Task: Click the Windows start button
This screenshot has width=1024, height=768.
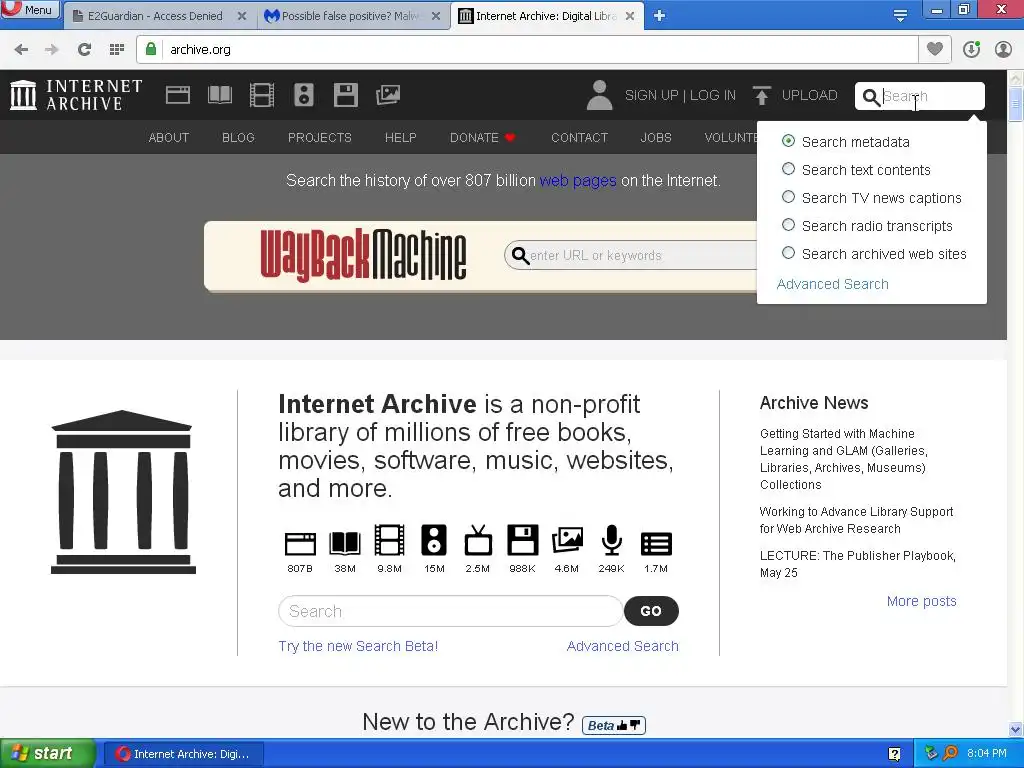Action: [48, 753]
